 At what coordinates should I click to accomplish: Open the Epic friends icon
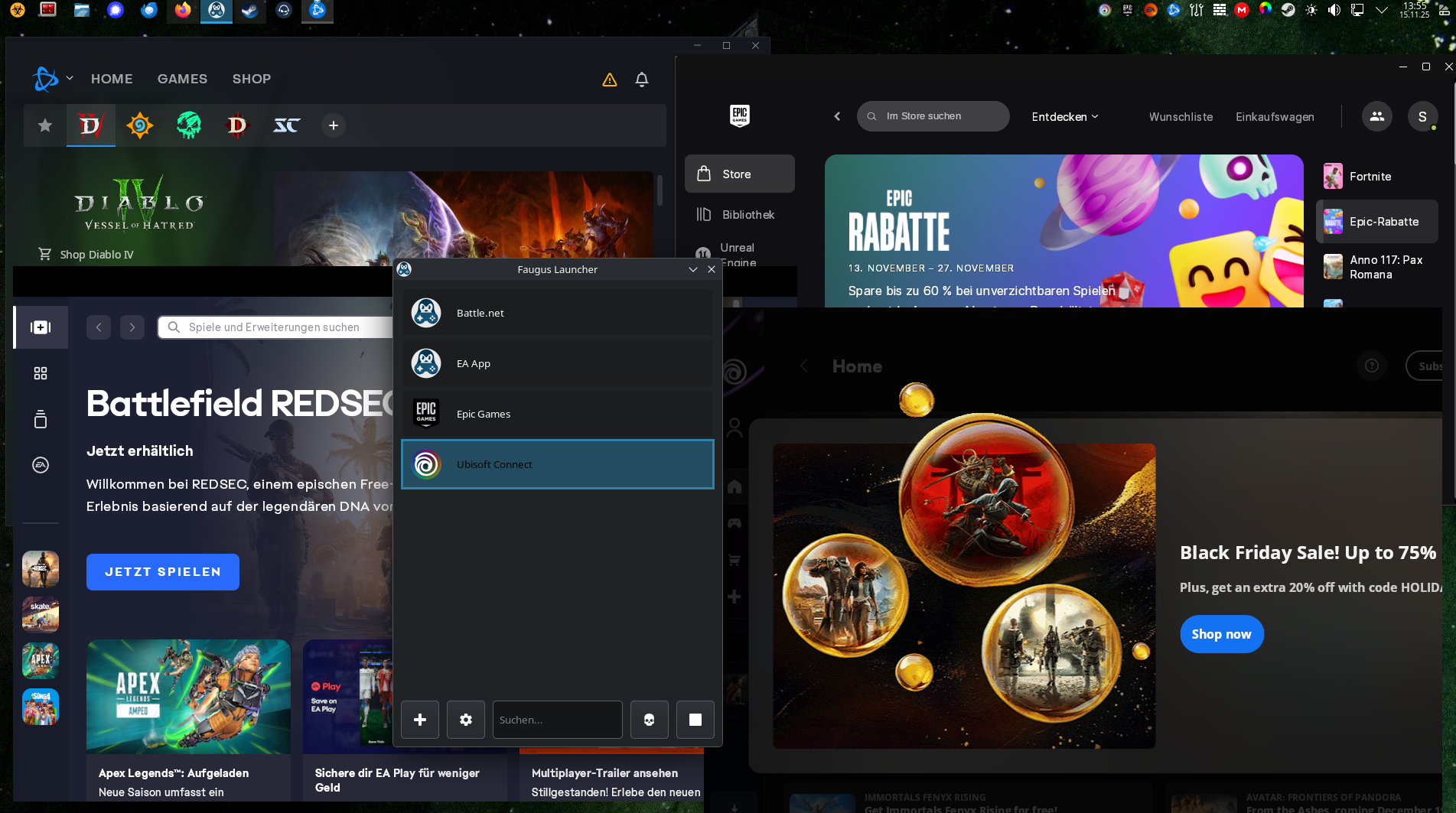1377,116
